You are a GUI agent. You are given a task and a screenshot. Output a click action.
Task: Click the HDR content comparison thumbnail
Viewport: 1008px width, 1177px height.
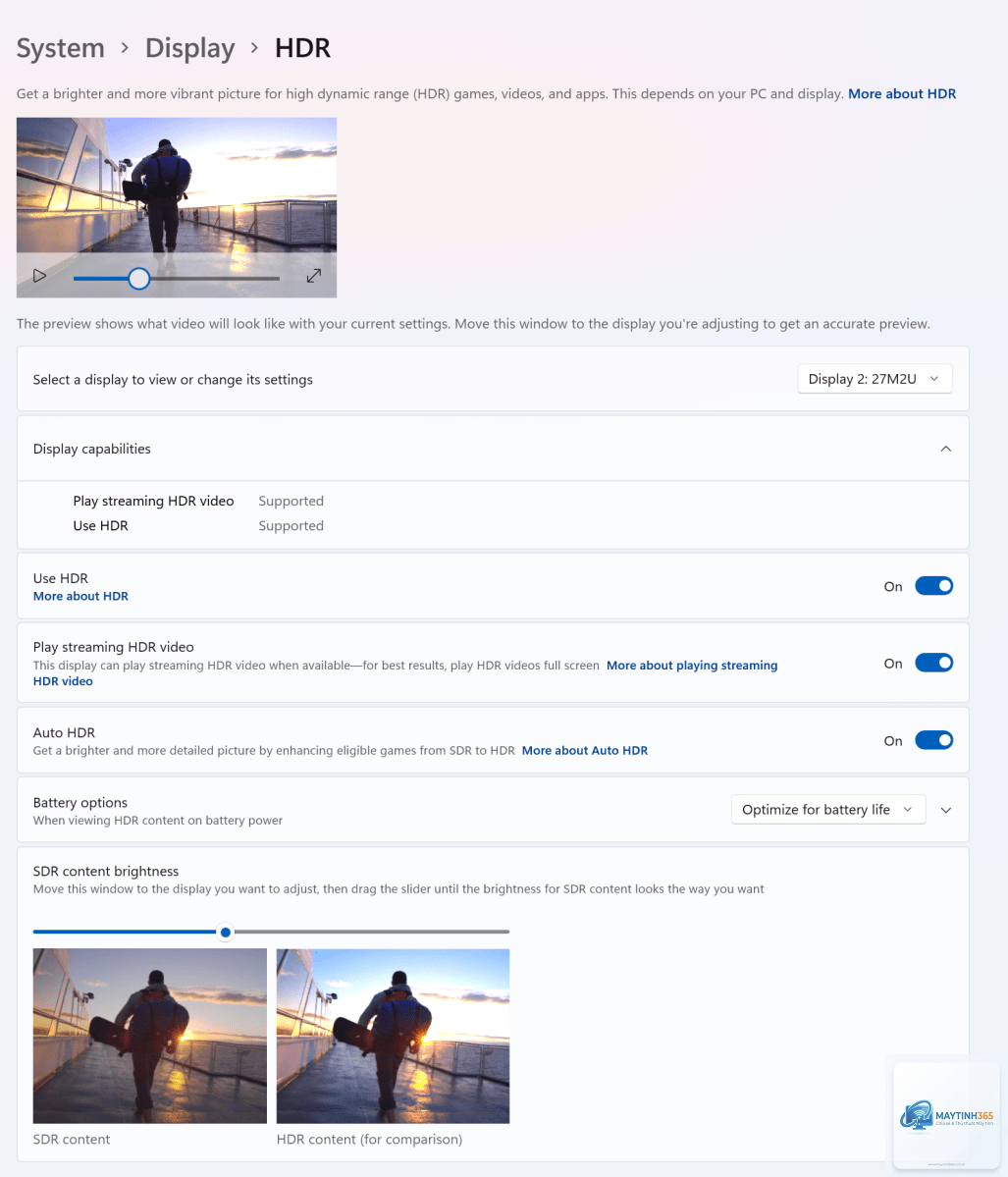(393, 1036)
